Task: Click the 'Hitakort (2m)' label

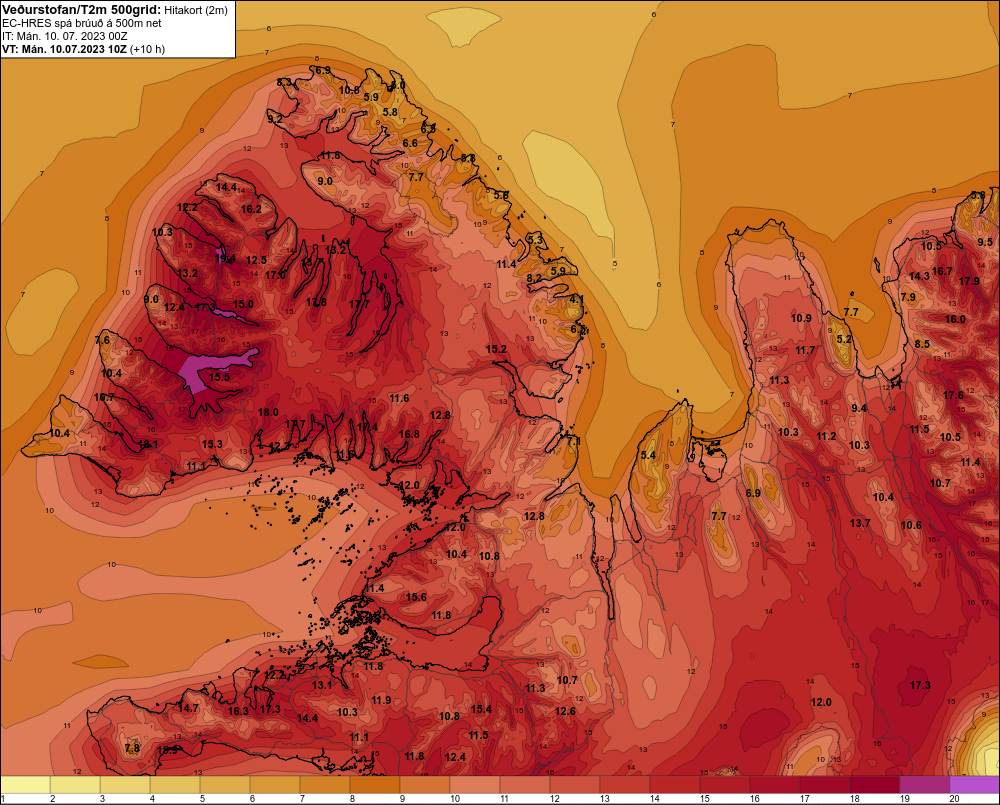Action: click(196, 10)
